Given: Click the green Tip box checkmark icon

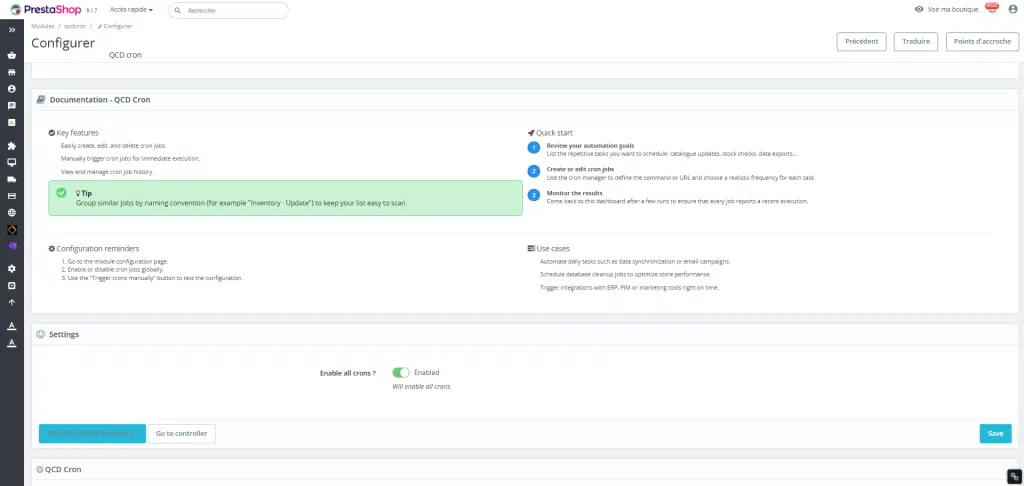Looking at the screenshot, I should (x=61, y=193).
